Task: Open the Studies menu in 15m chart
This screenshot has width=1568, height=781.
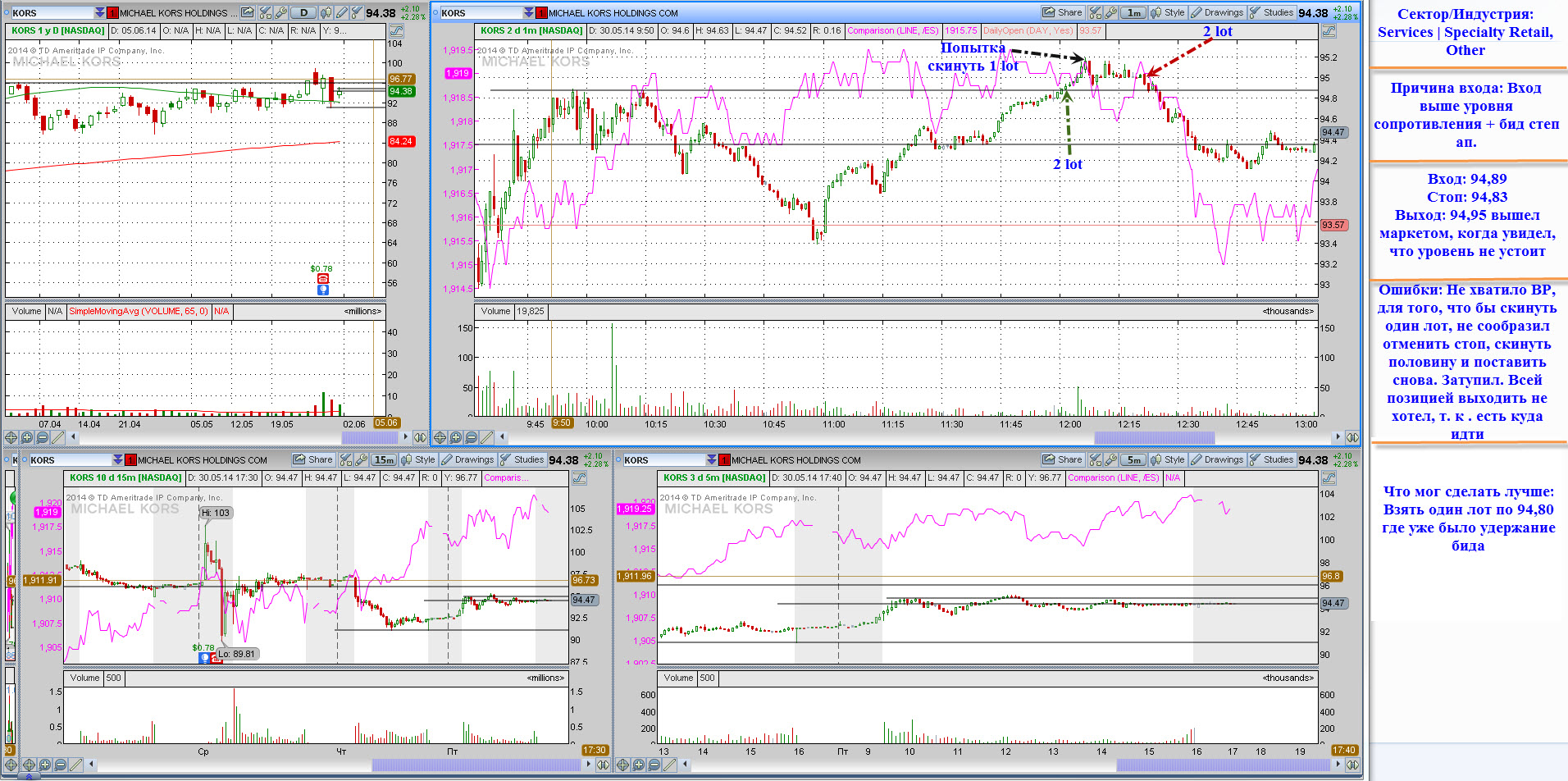Action: [x=522, y=459]
